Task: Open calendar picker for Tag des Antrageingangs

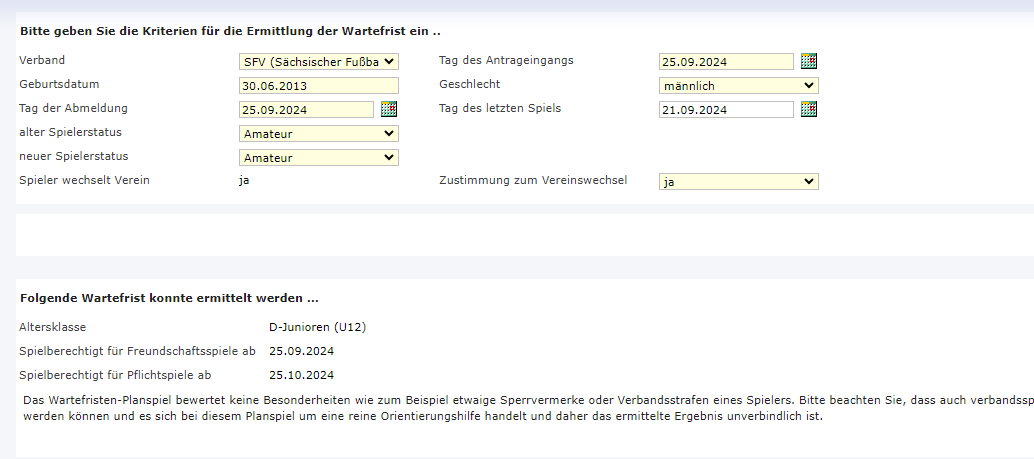Action: [x=809, y=61]
